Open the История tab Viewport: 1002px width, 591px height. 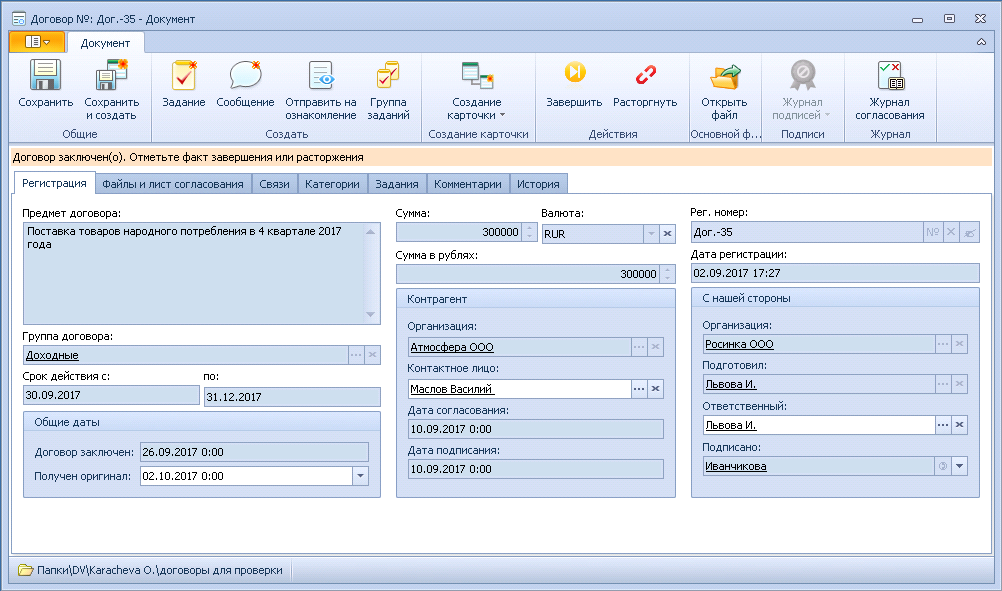pyautogui.click(x=538, y=184)
